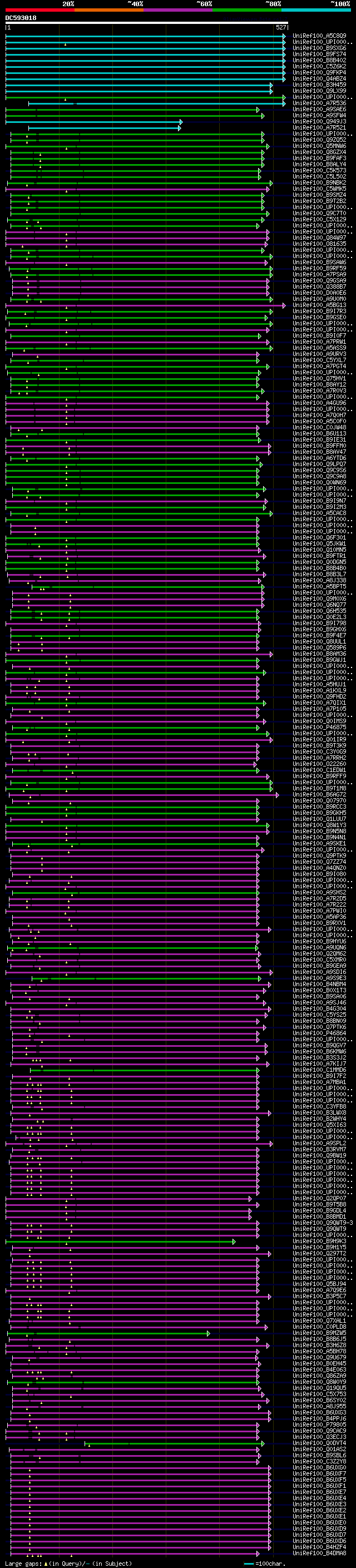Click the orange ~40% identity color bar

pos(109,10)
